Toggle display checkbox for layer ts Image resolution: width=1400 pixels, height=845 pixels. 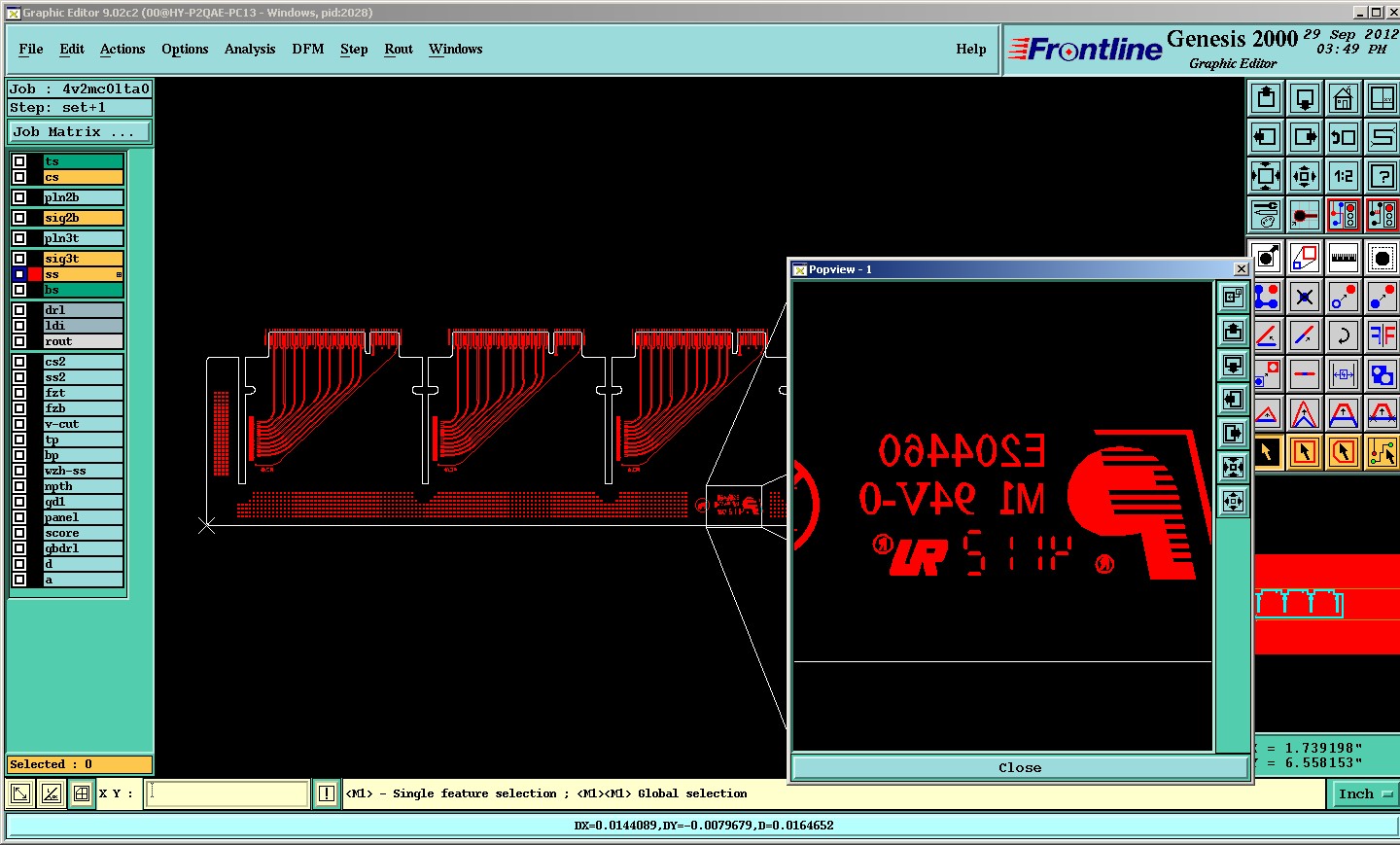19,161
